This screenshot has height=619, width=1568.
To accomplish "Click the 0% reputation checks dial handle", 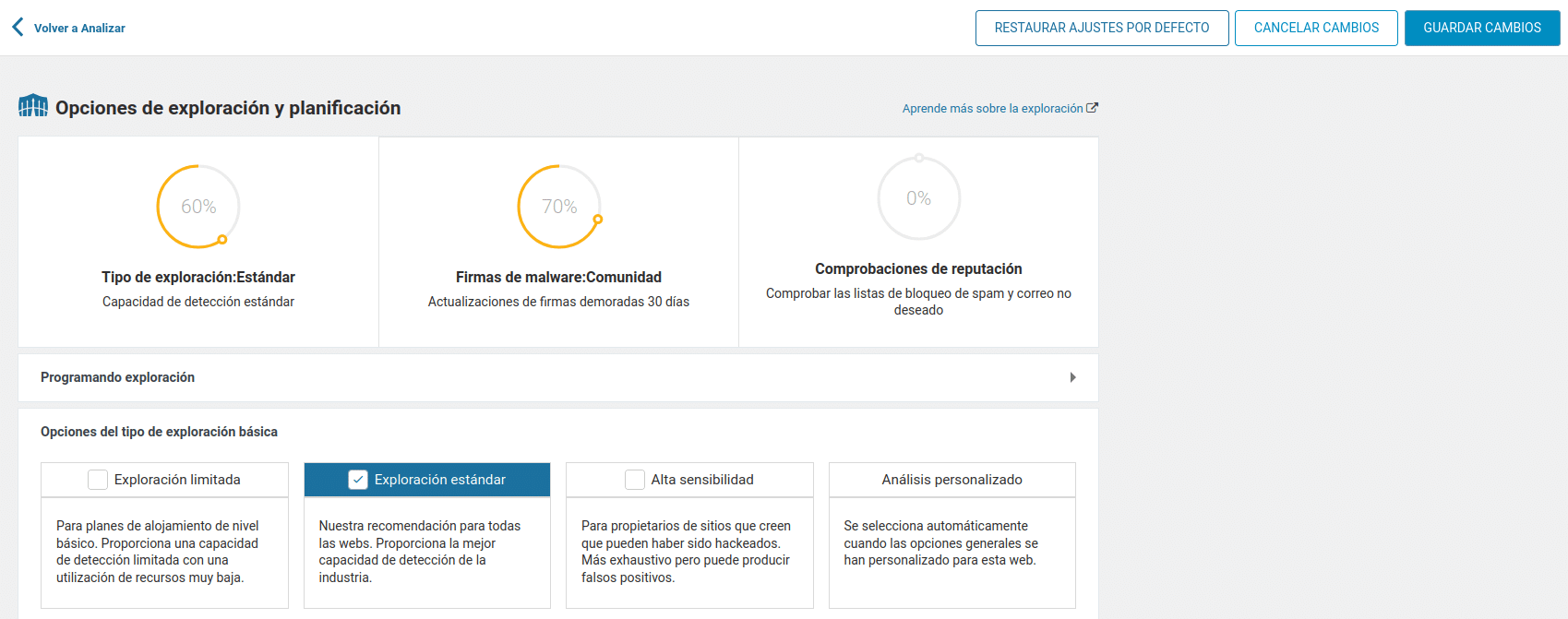I will tap(919, 158).
